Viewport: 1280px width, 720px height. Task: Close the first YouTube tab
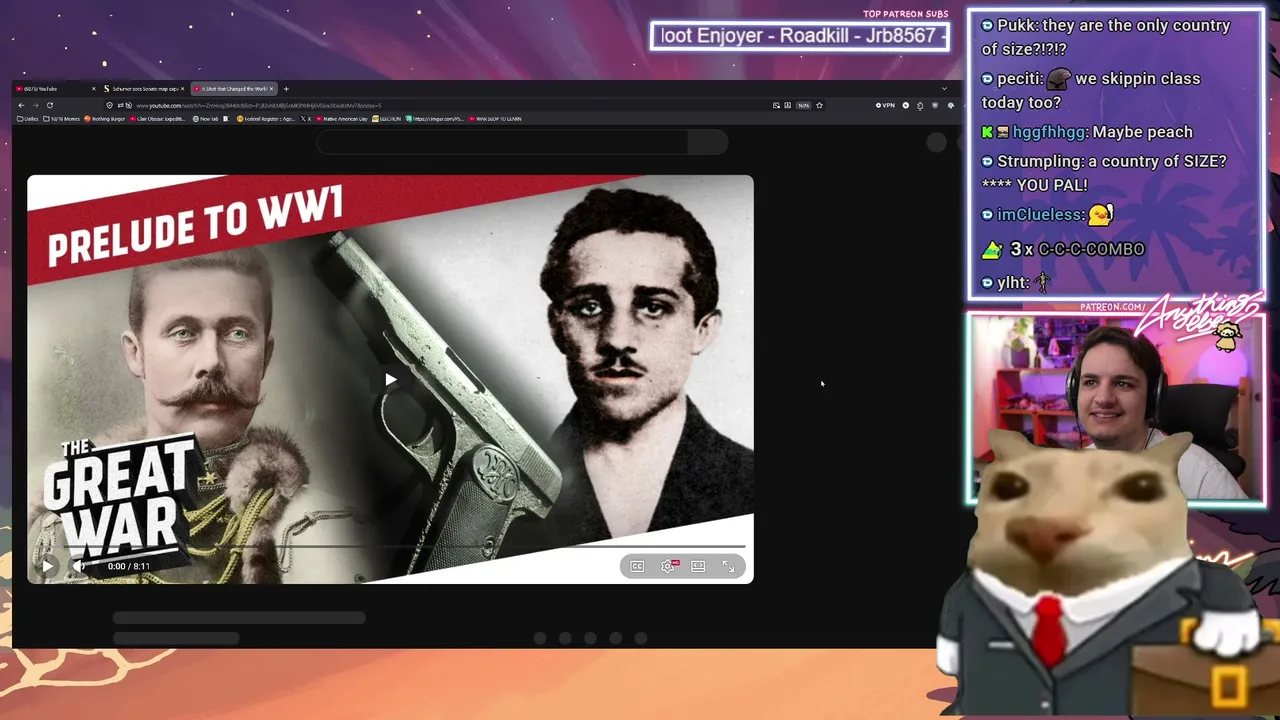(93, 89)
